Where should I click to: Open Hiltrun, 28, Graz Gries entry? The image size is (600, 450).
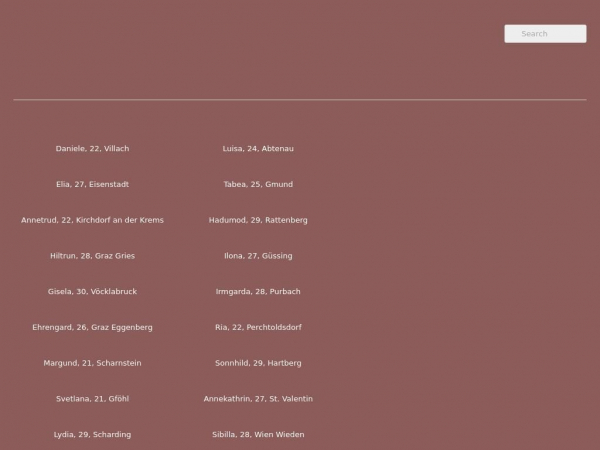92,256
